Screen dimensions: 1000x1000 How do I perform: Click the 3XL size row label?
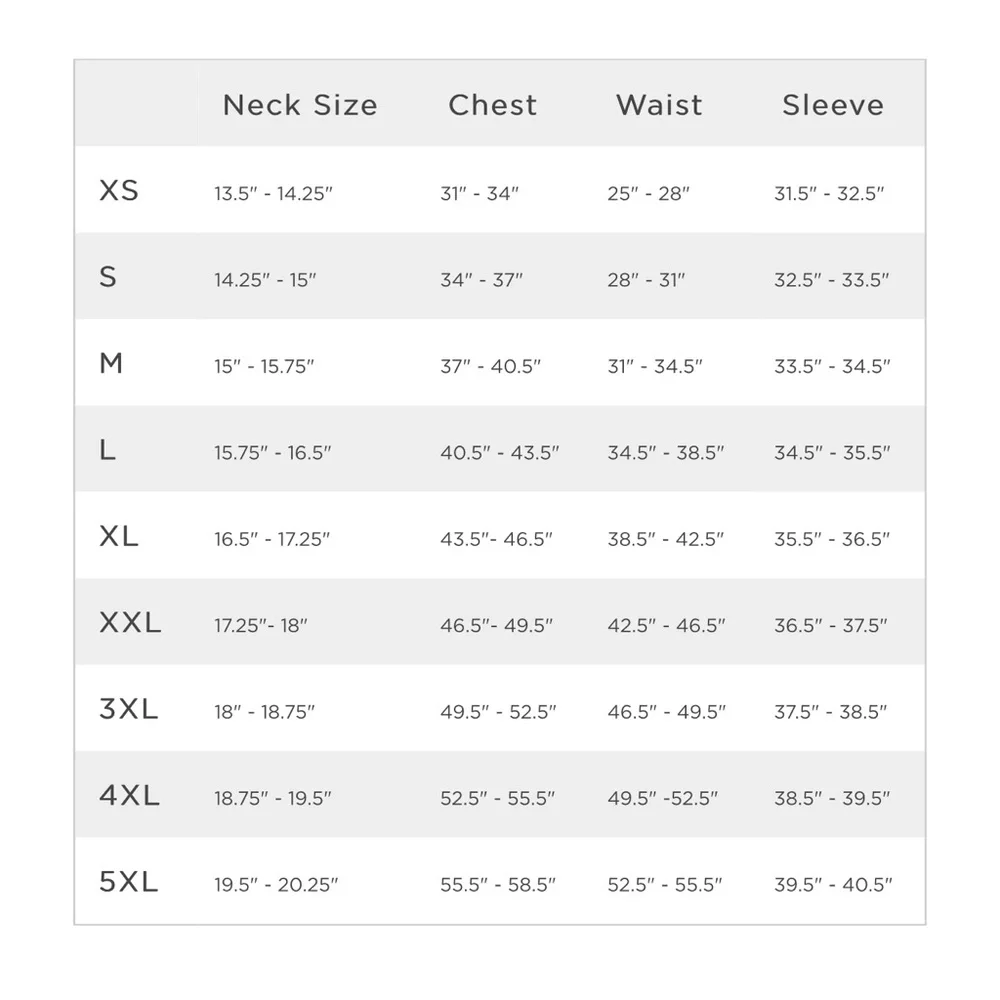pos(129,710)
